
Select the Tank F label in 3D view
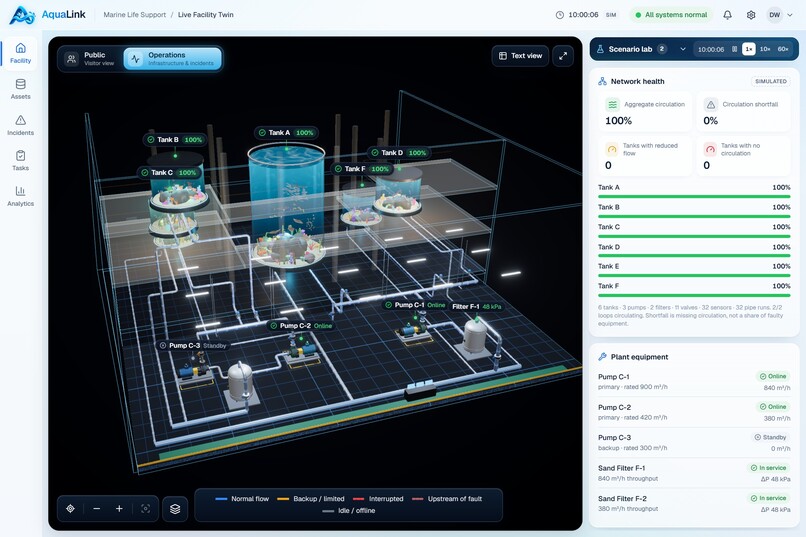coord(362,169)
